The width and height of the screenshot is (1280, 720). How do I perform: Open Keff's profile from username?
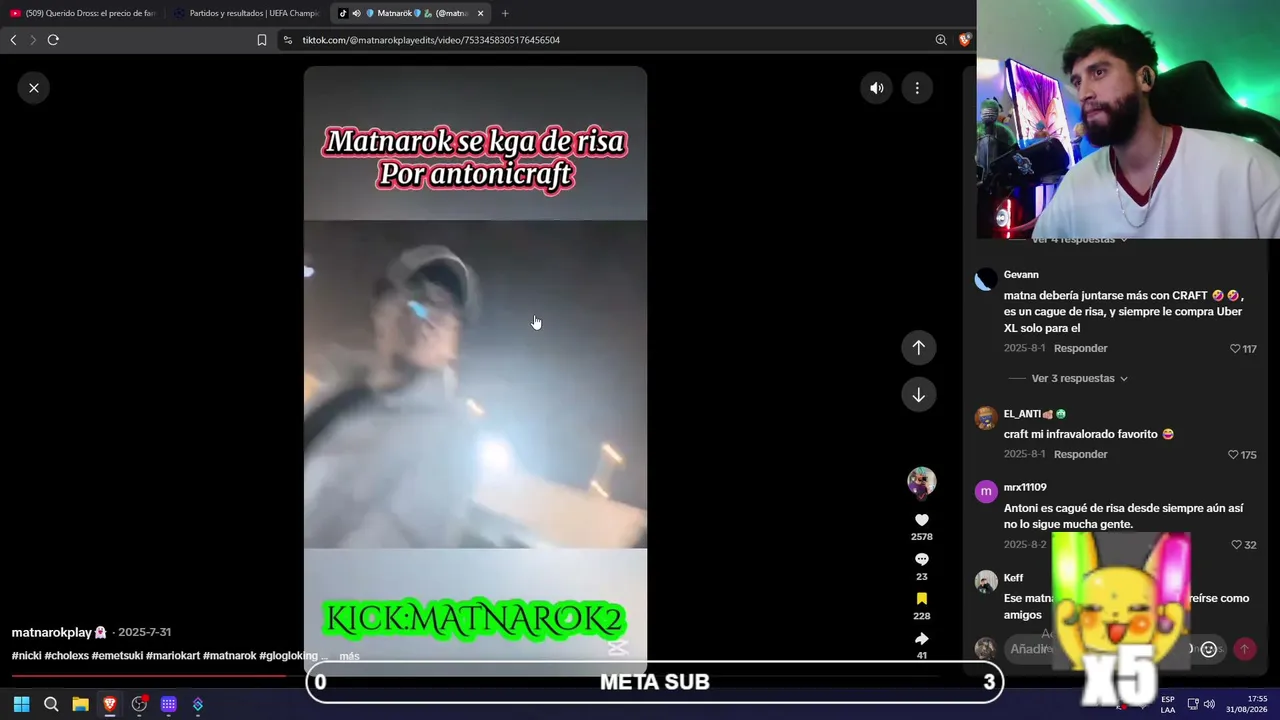coord(1013,578)
